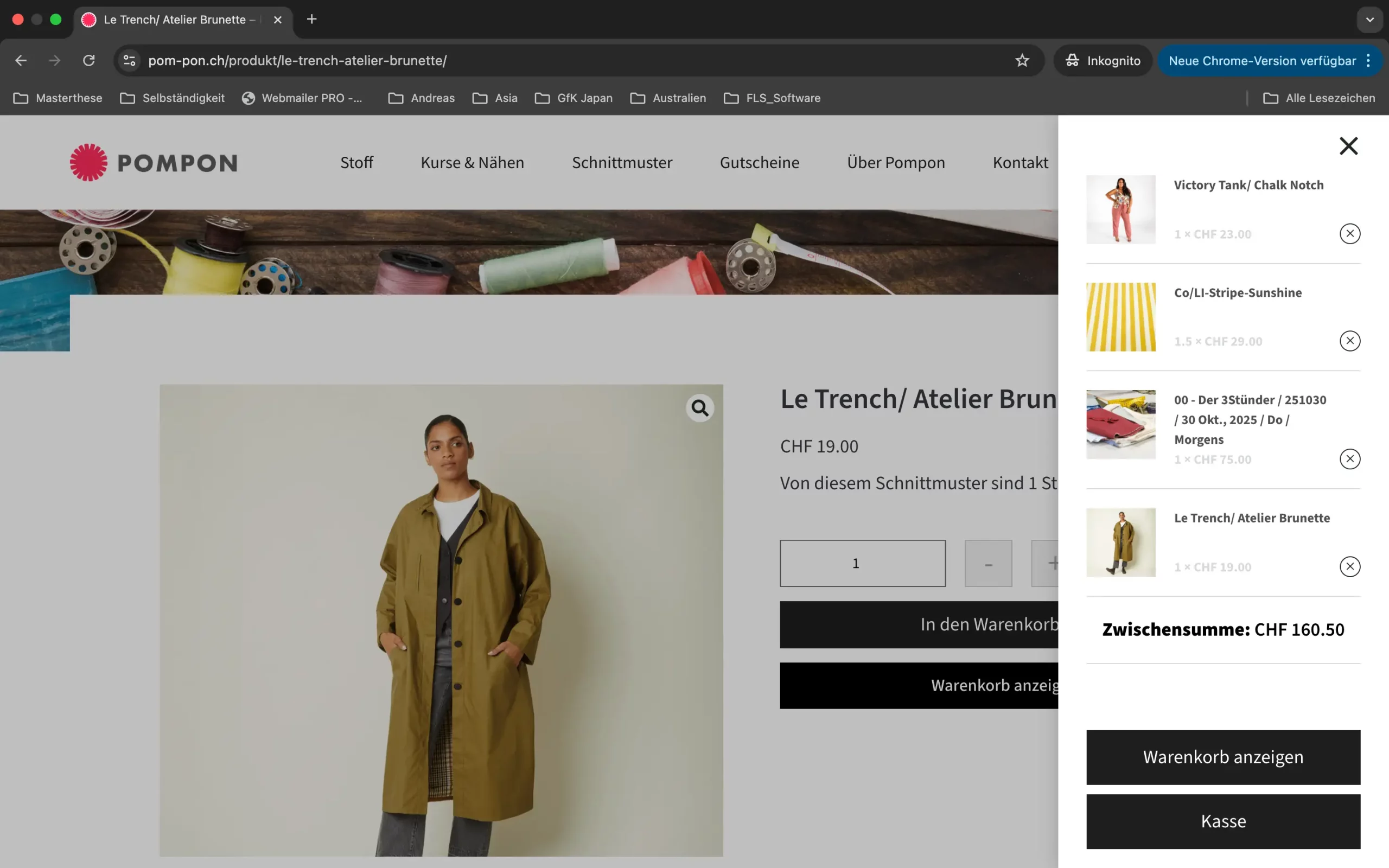Close the cart side panel
This screenshot has width=1389, height=868.
coord(1348,146)
